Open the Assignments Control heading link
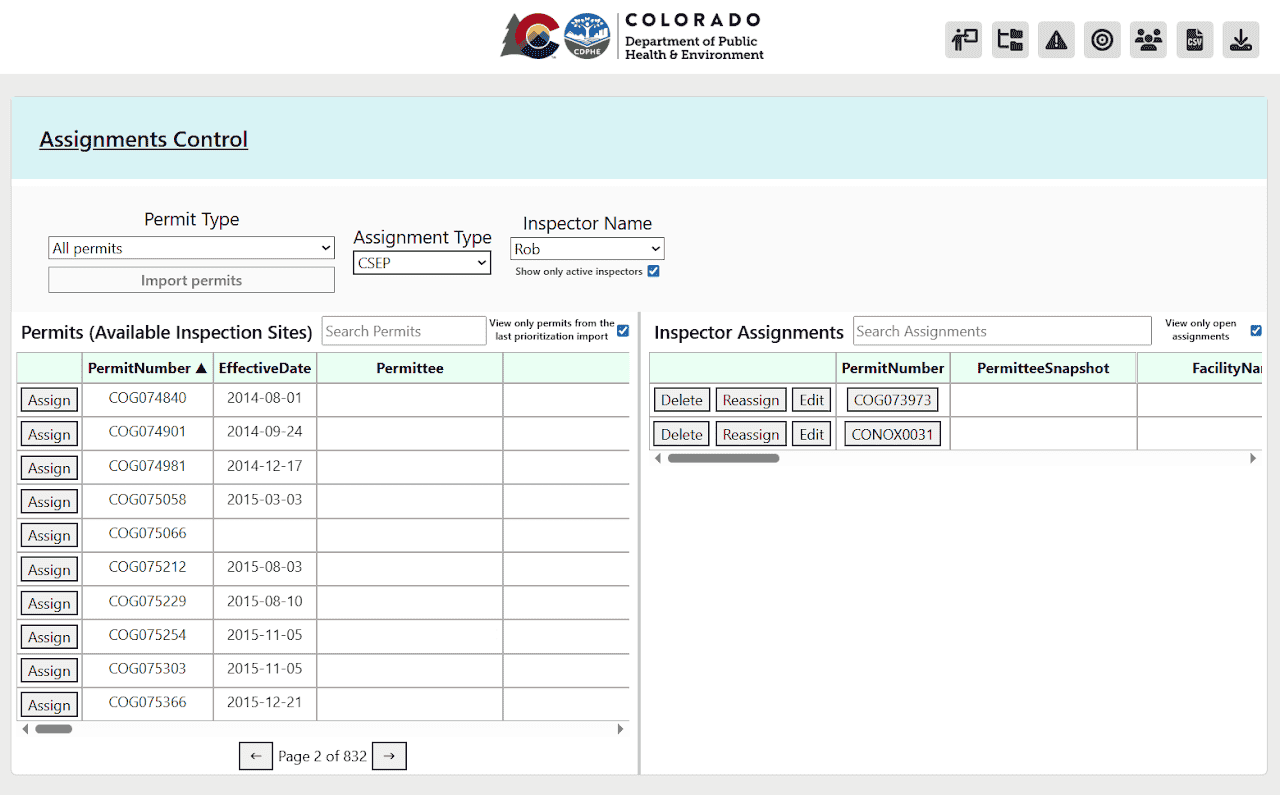This screenshot has height=795, width=1280. [144, 139]
